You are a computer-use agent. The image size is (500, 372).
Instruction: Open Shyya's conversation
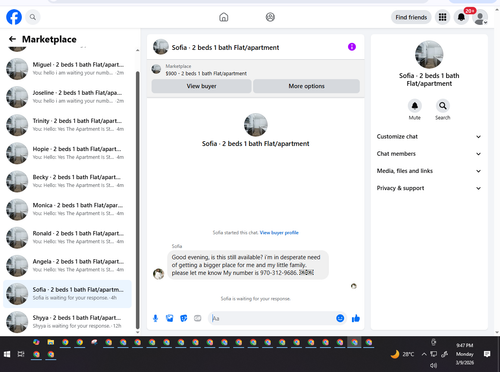(67, 322)
